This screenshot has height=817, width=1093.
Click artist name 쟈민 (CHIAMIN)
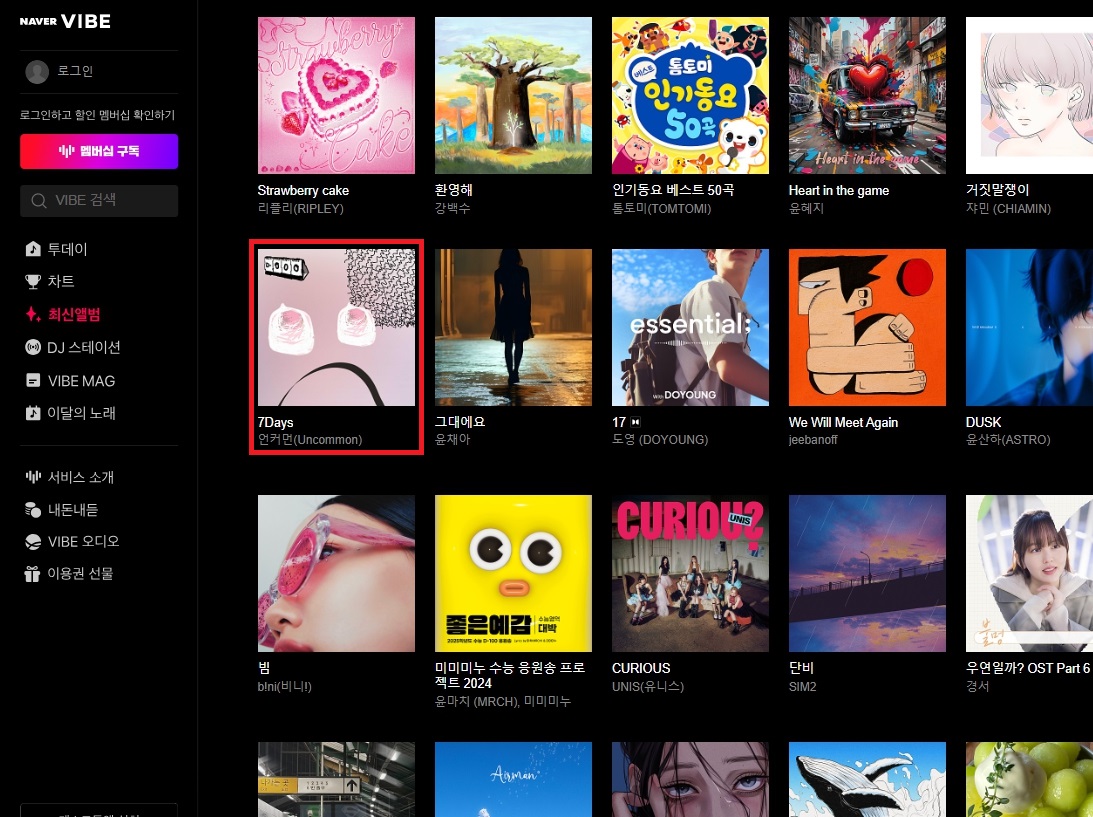[1008, 208]
